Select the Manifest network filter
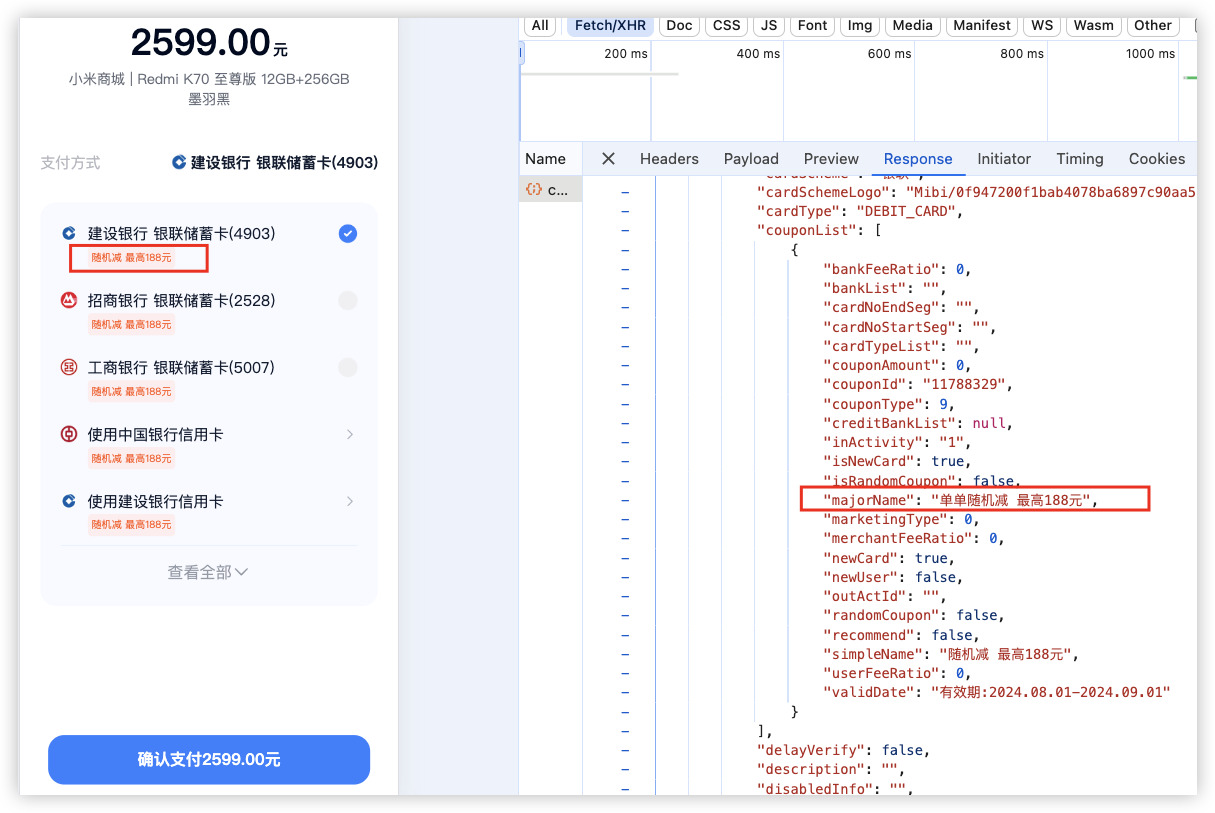The image size is (1215, 813). pos(982,25)
